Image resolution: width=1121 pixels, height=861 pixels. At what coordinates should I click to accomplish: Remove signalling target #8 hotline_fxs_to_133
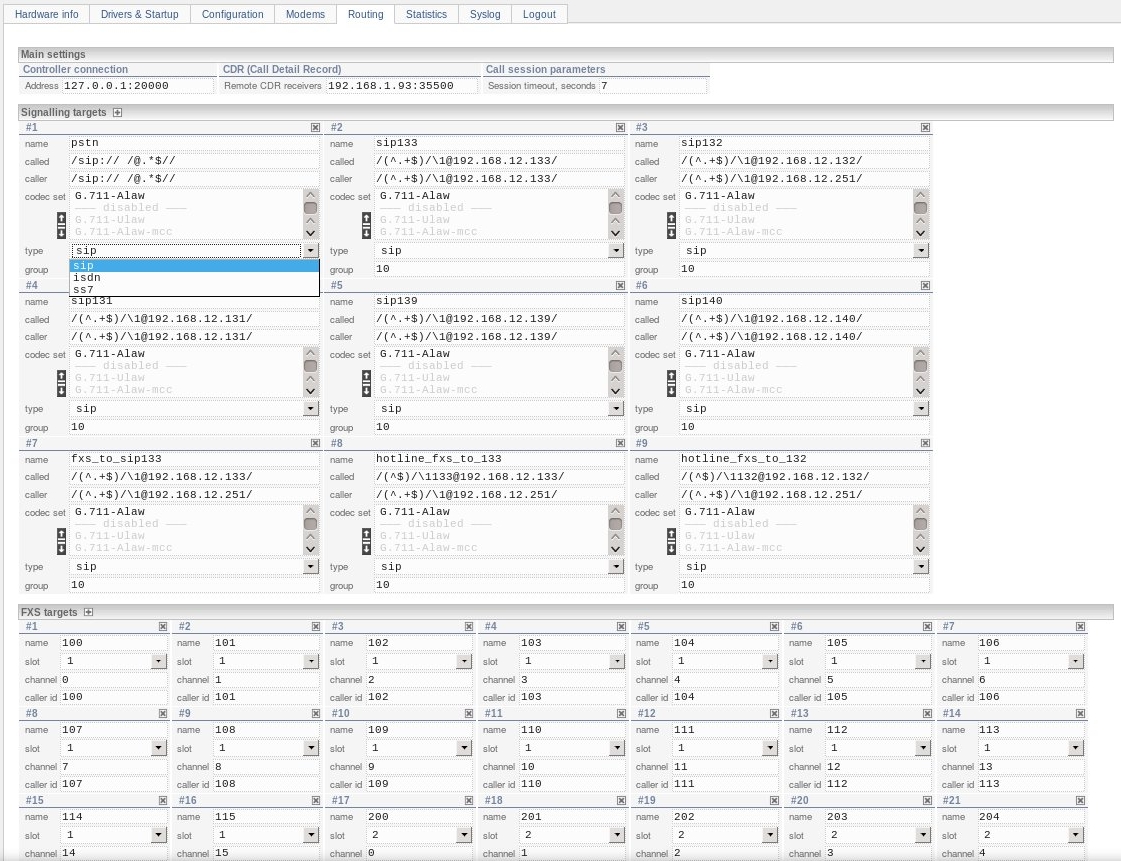[x=621, y=443]
